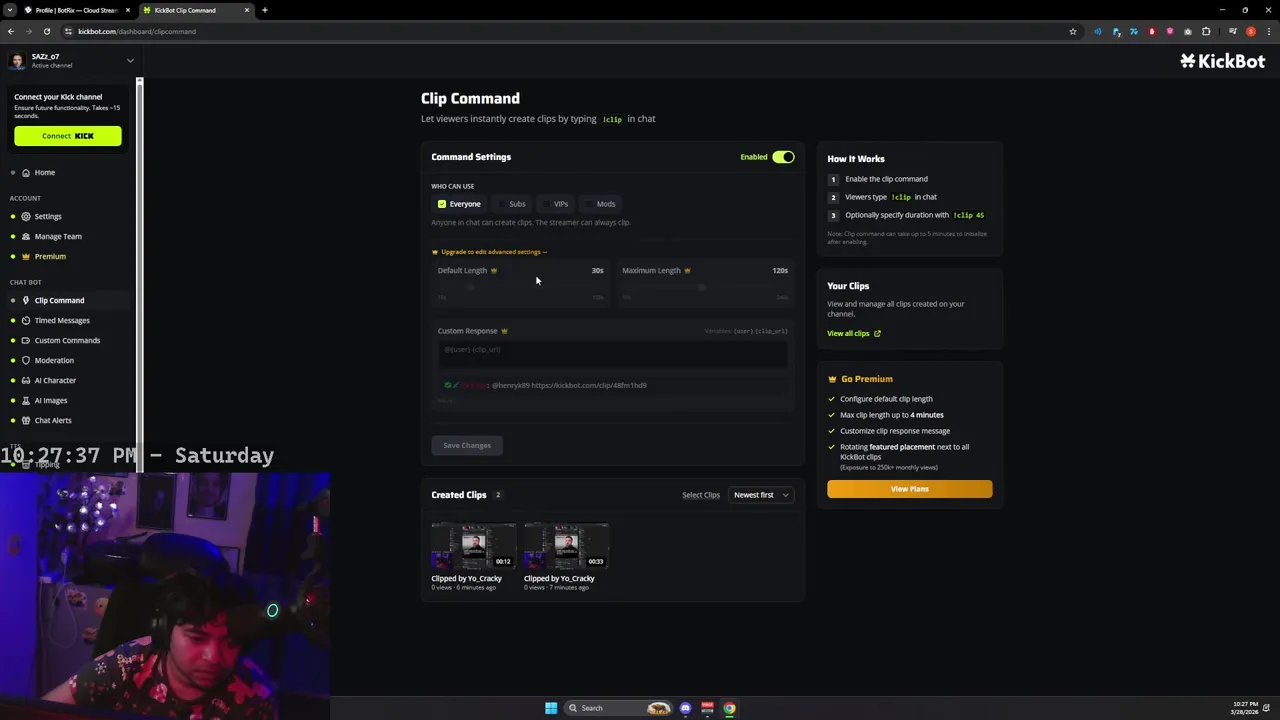Viewport: 1280px width, 720px height.
Task: Open the Chrome profile avatar
Action: tap(1251, 31)
